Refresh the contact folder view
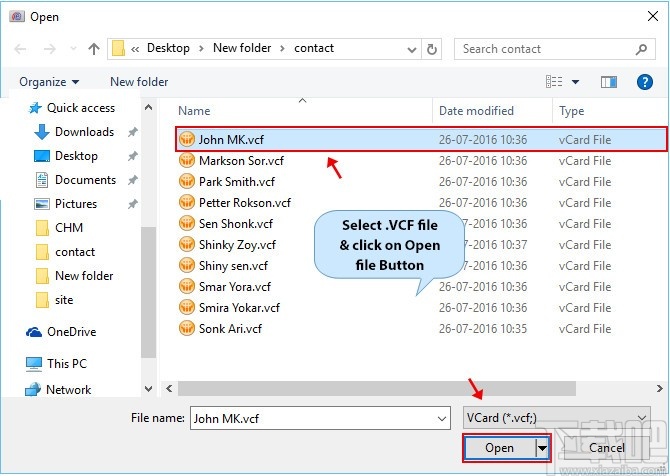Screen dimensions: 670x476 (432, 50)
